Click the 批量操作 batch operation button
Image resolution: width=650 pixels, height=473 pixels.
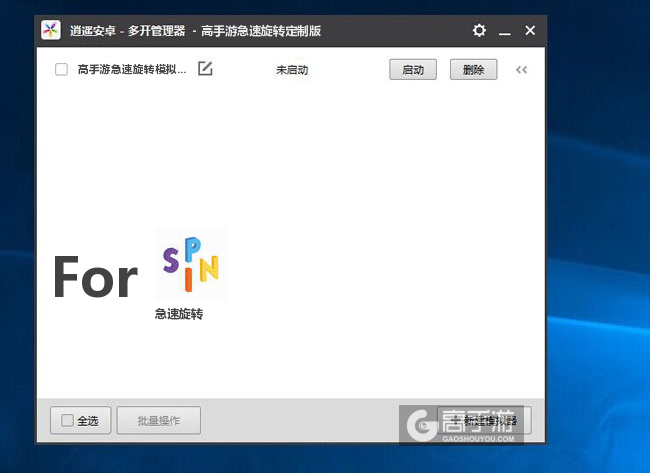coord(159,420)
